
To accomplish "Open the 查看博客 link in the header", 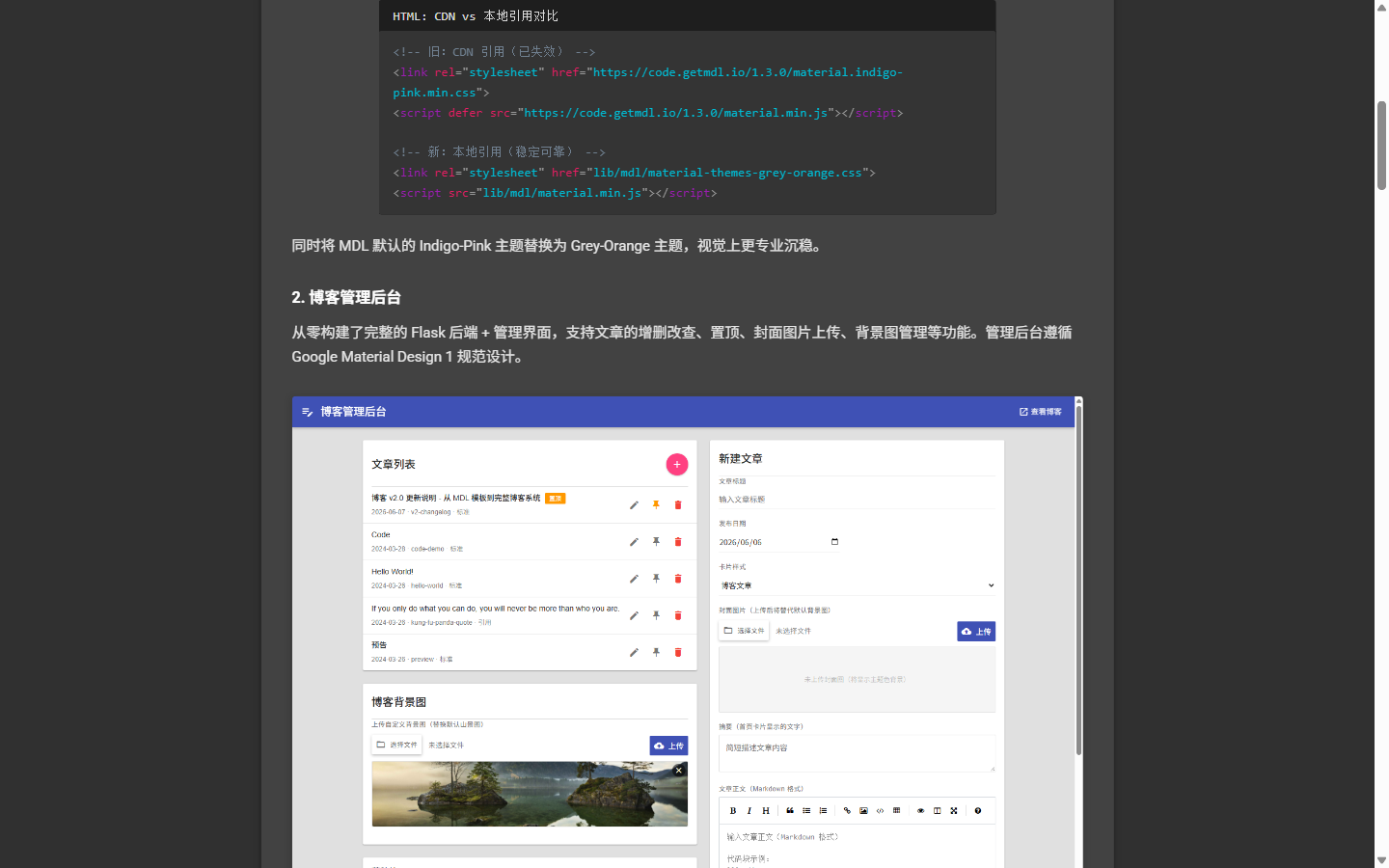I will pos(1041,412).
